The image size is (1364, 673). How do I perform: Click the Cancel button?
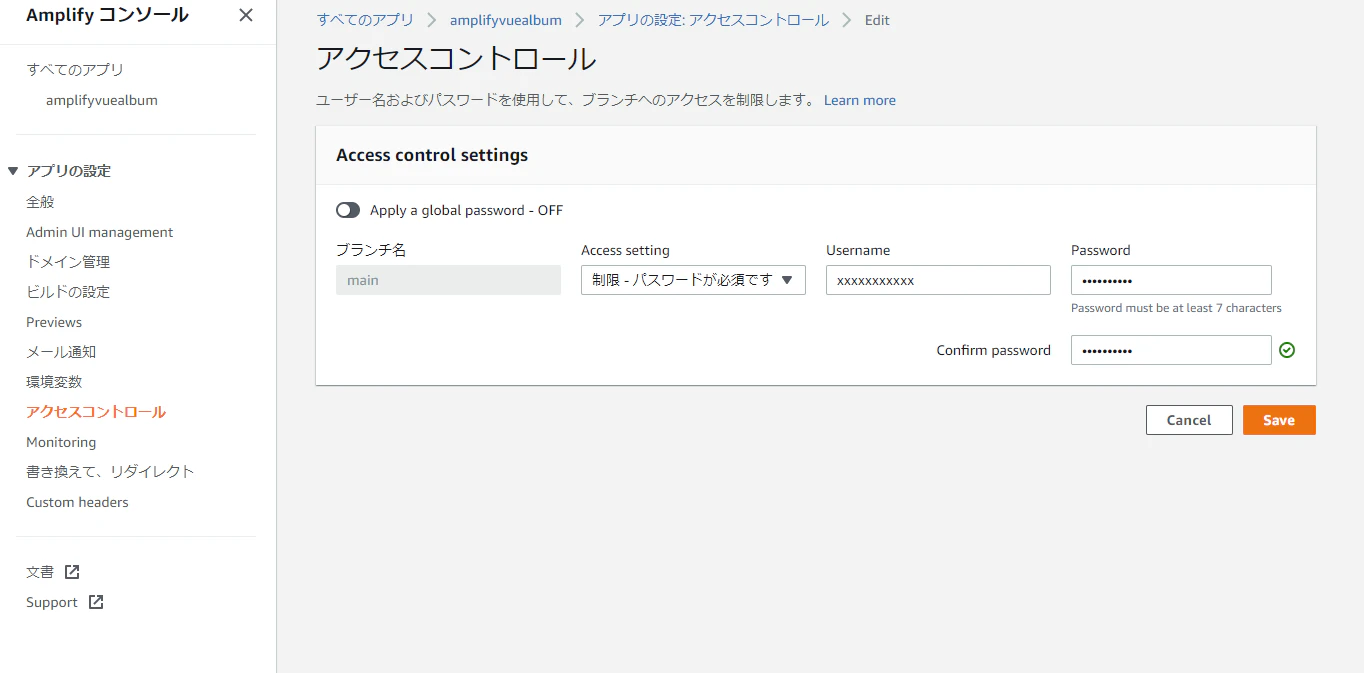(x=1189, y=420)
